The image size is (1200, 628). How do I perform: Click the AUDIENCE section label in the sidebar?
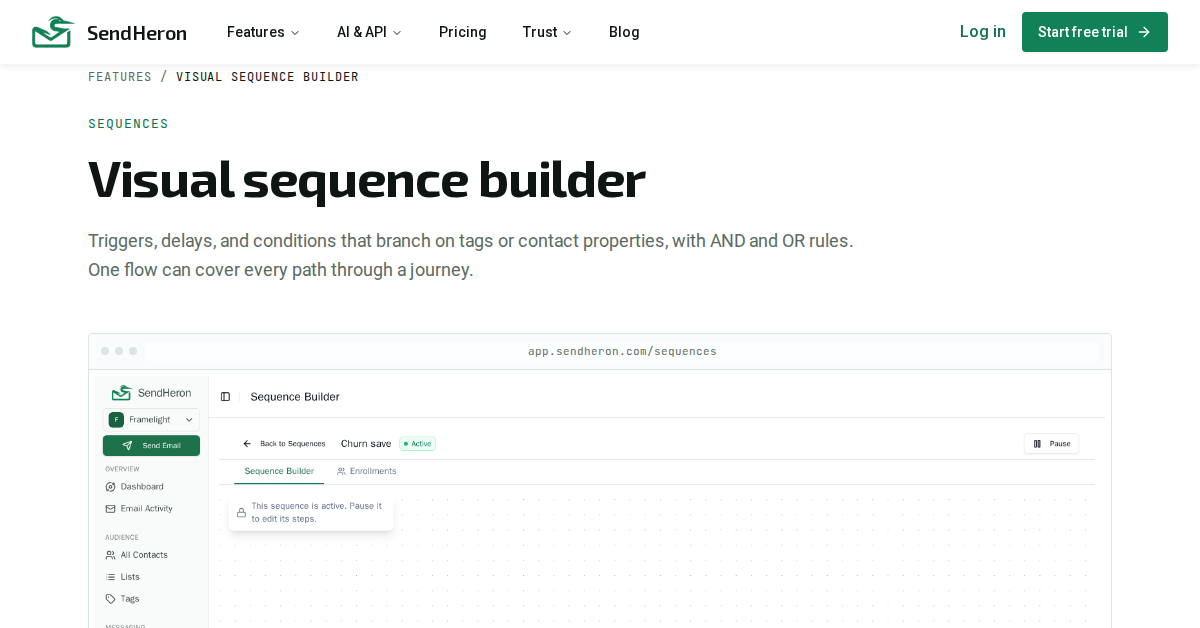click(x=122, y=537)
